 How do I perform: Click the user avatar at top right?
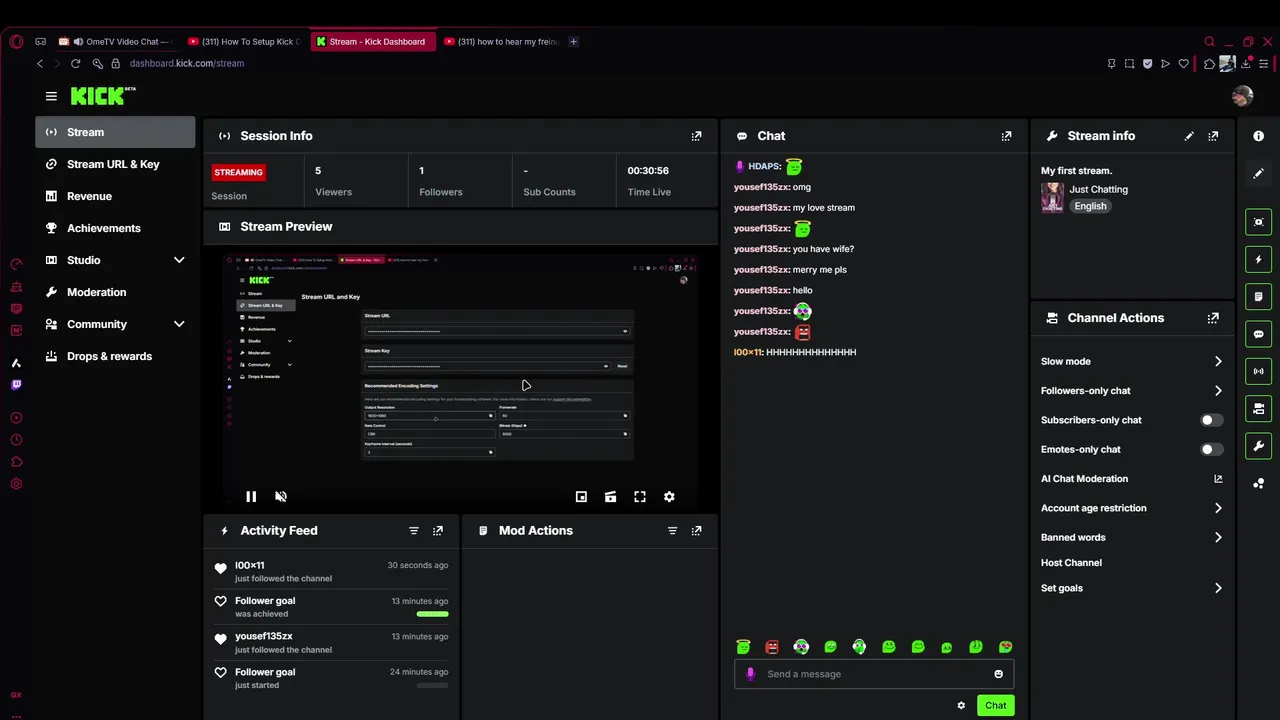pyautogui.click(x=1242, y=96)
